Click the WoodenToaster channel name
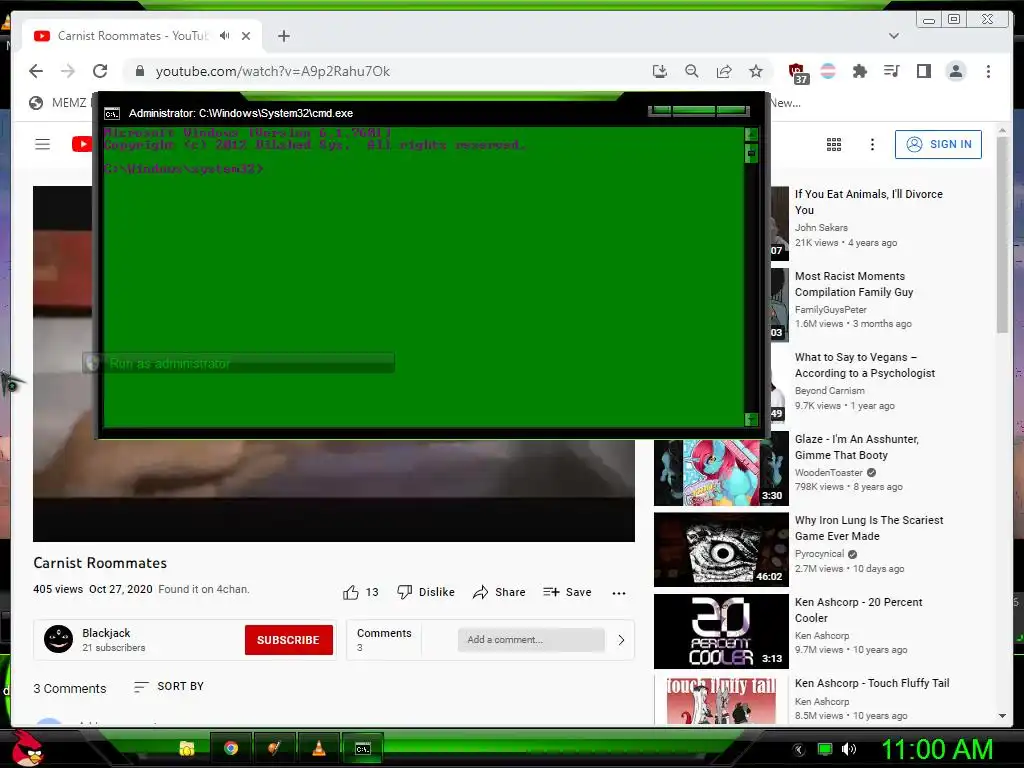The image size is (1024, 768). click(829, 472)
